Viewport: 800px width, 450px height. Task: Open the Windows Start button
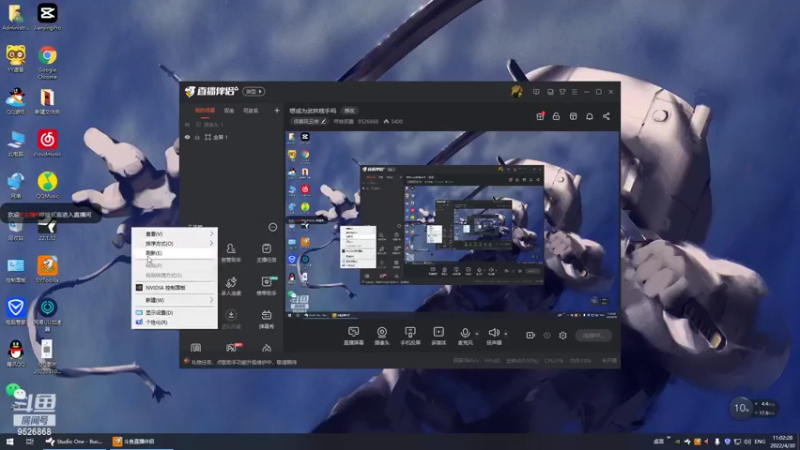(x=10, y=441)
